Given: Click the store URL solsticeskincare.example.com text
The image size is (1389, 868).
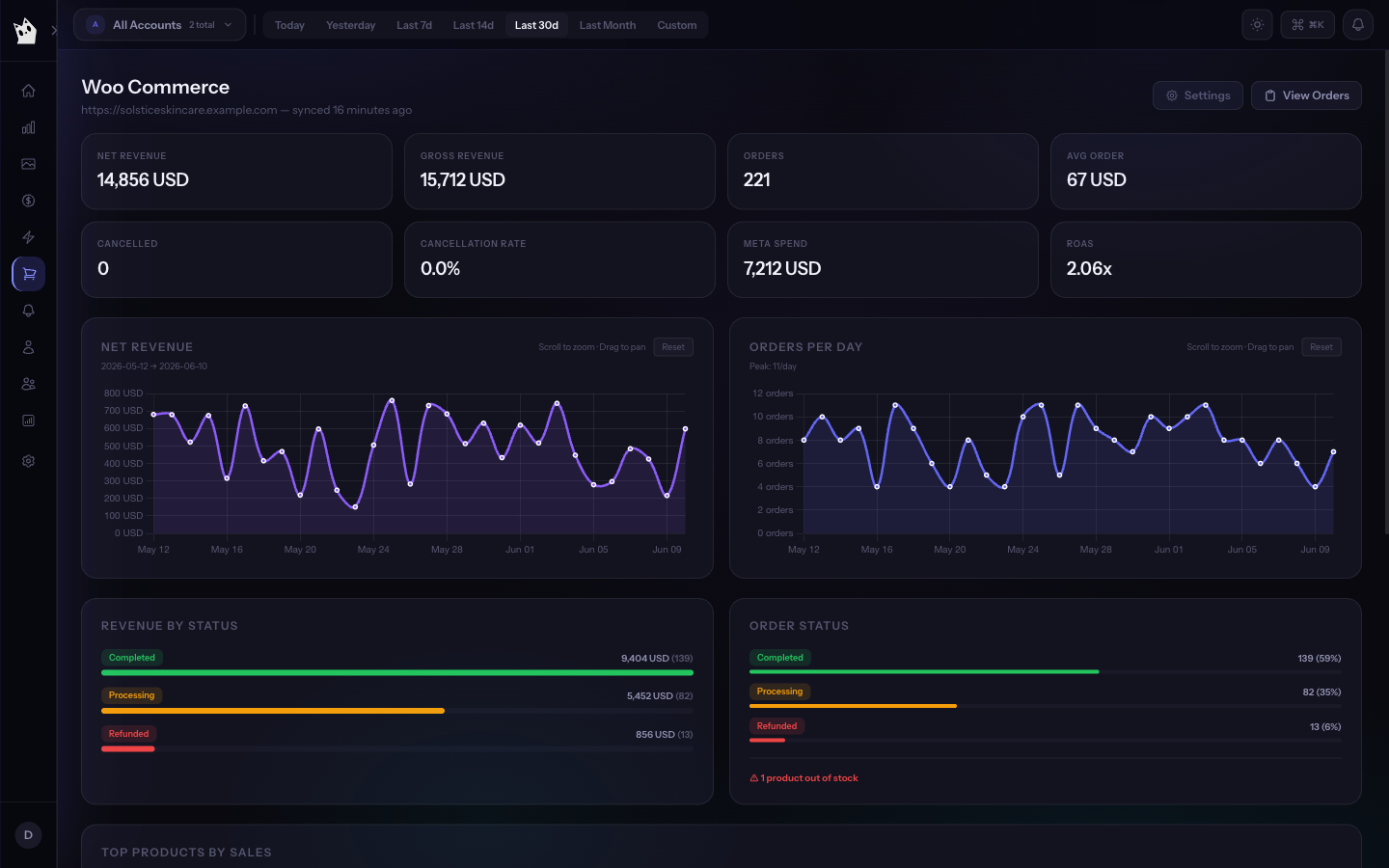Looking at the screenshot, I should coord(179,110).
